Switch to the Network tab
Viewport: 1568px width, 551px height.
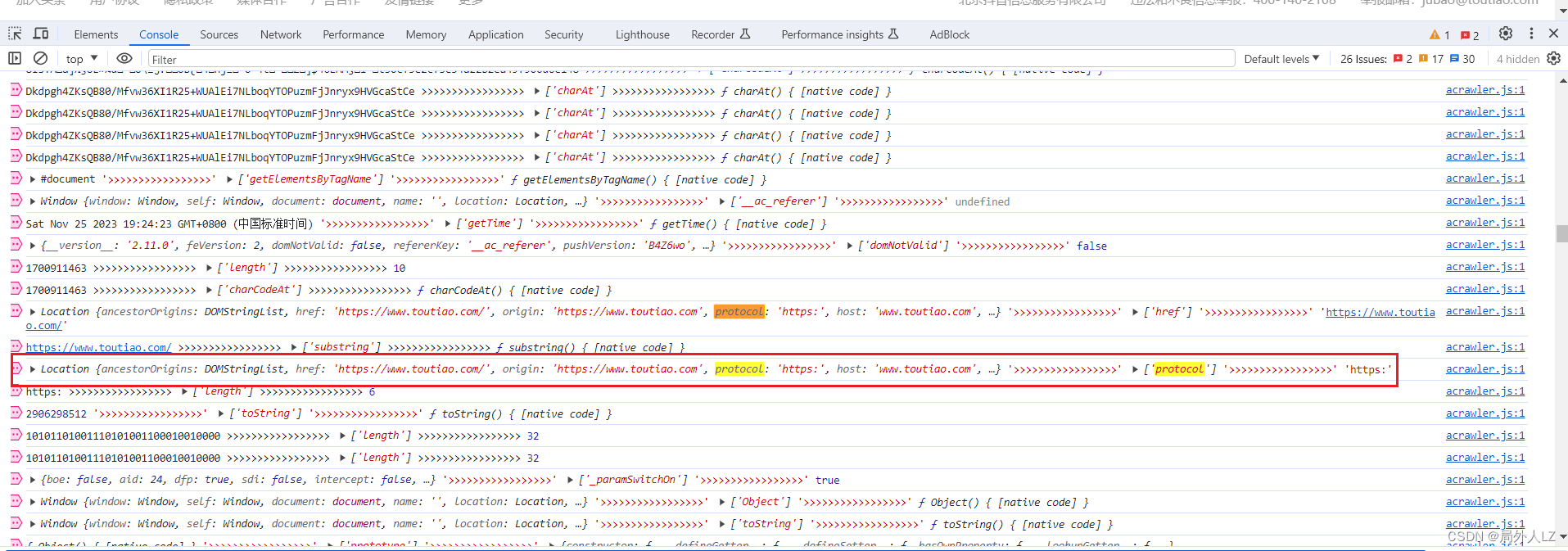point(281,34)
